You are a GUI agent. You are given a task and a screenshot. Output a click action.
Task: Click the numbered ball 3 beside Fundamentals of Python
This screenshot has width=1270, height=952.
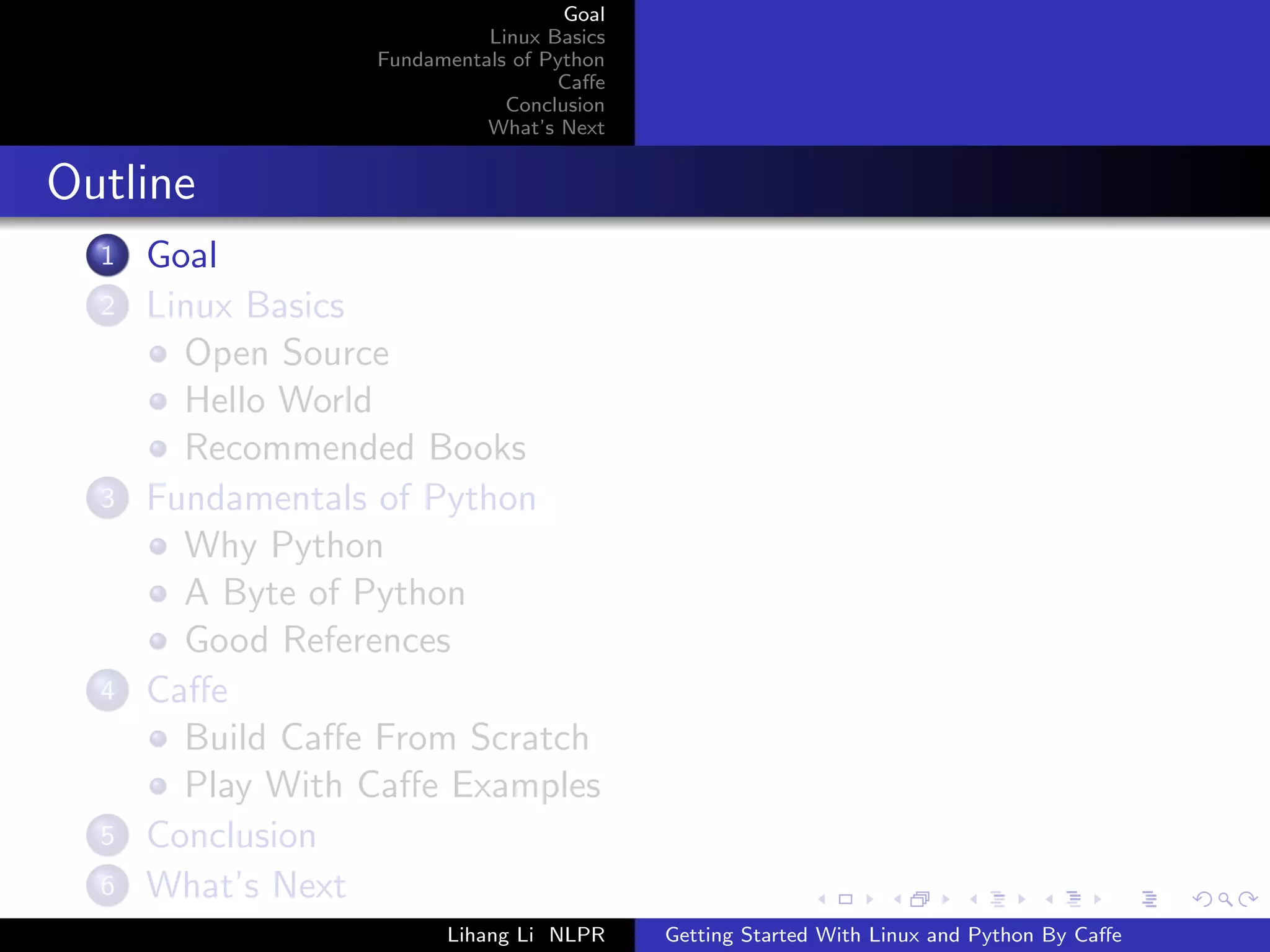[x=107, y=498]
